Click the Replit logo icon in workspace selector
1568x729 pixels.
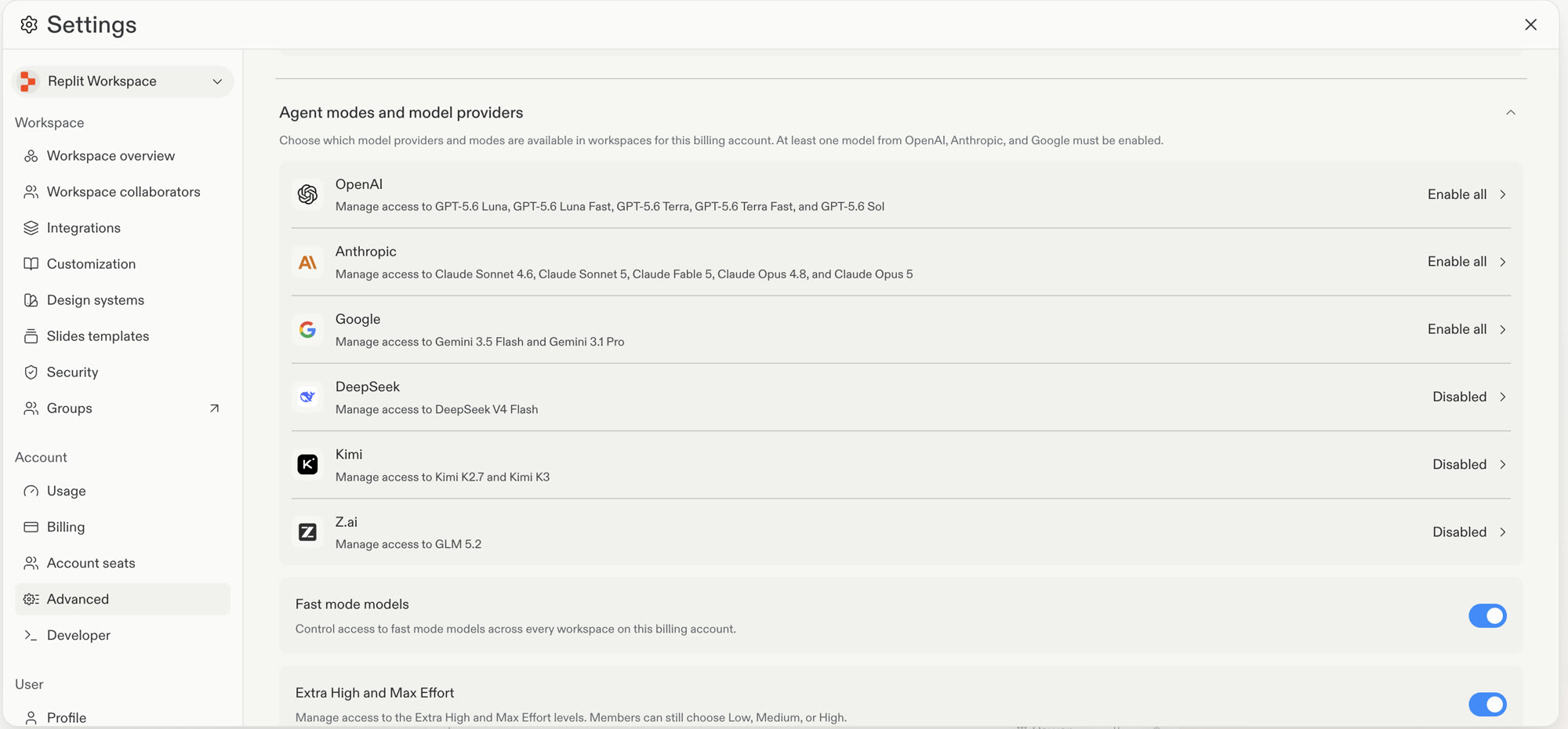(x=28, y=82)
